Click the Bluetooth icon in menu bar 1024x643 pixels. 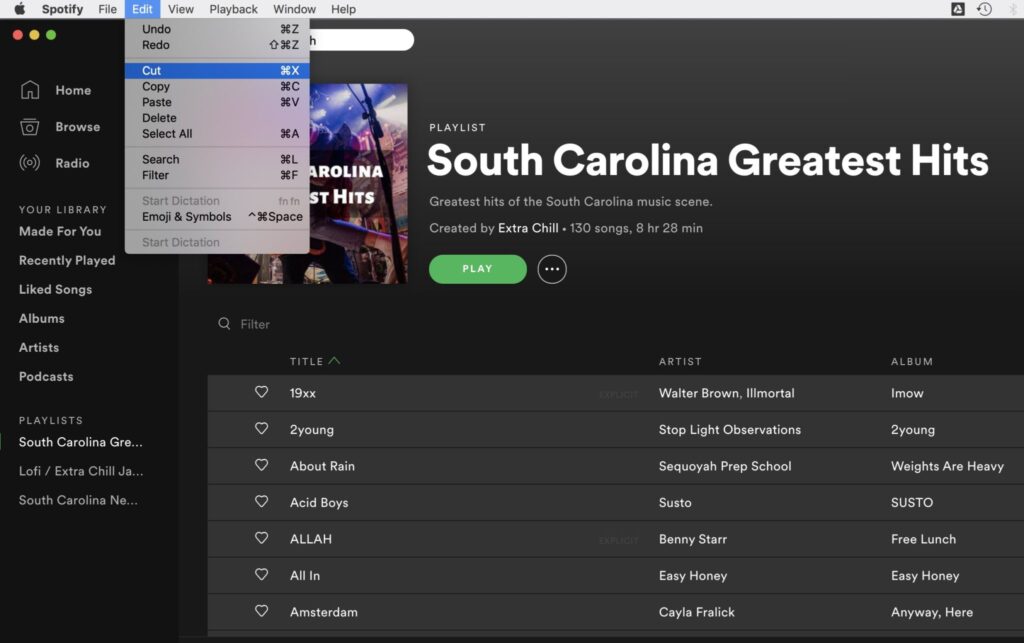click(x=1012, y=9)
